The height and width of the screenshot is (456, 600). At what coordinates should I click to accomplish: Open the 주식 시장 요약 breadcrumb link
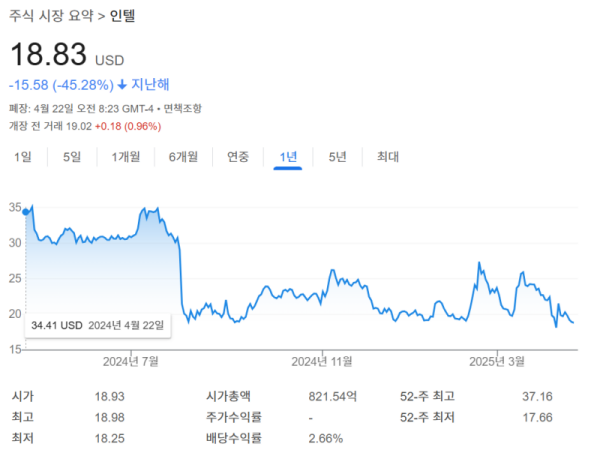[x=51, y=16]
